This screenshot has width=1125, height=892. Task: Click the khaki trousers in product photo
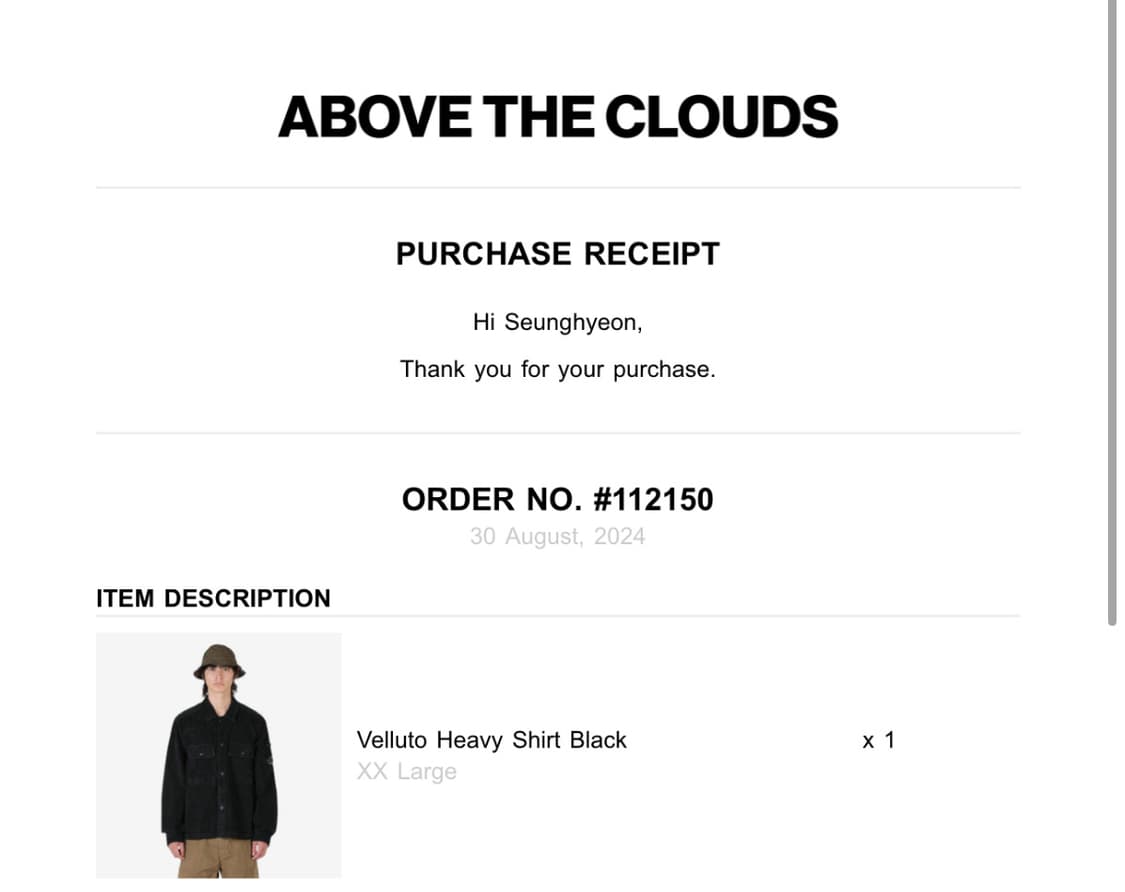click(x=218, y=858)
